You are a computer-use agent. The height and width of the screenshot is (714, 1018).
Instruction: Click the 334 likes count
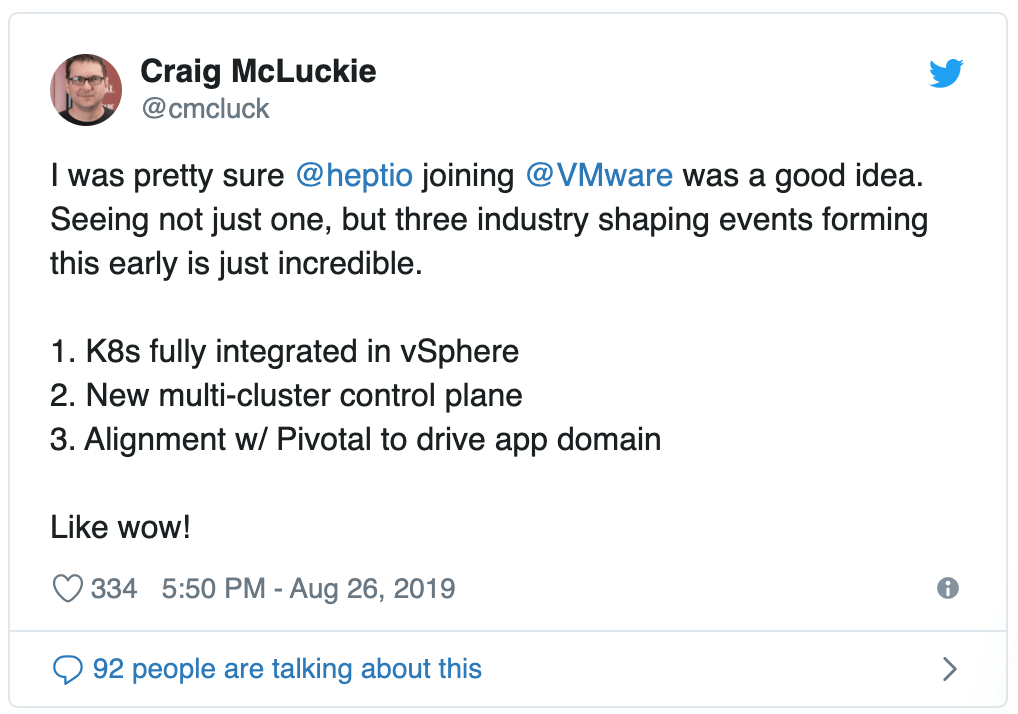114,589
